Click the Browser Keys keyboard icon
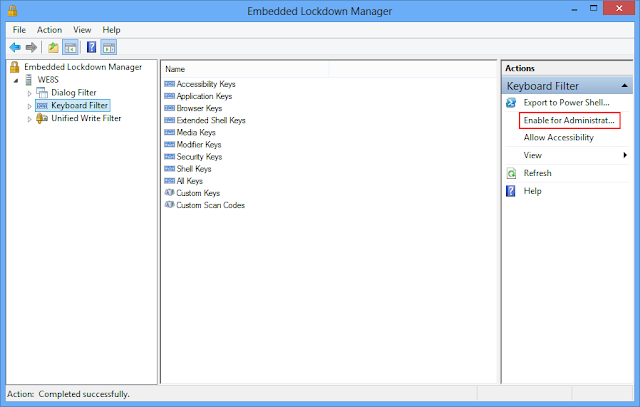 [x=169, y=108]
